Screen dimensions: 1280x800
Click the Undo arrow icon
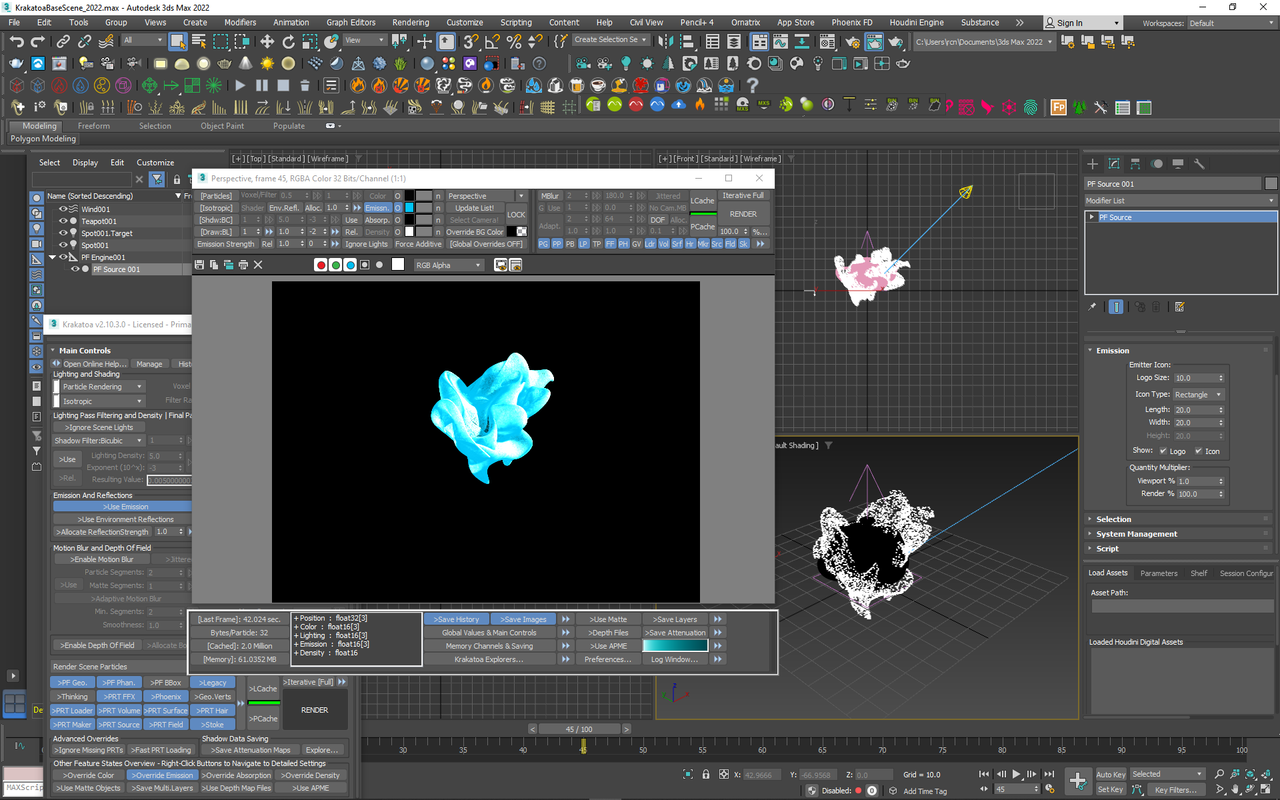[x=16, y=41]
